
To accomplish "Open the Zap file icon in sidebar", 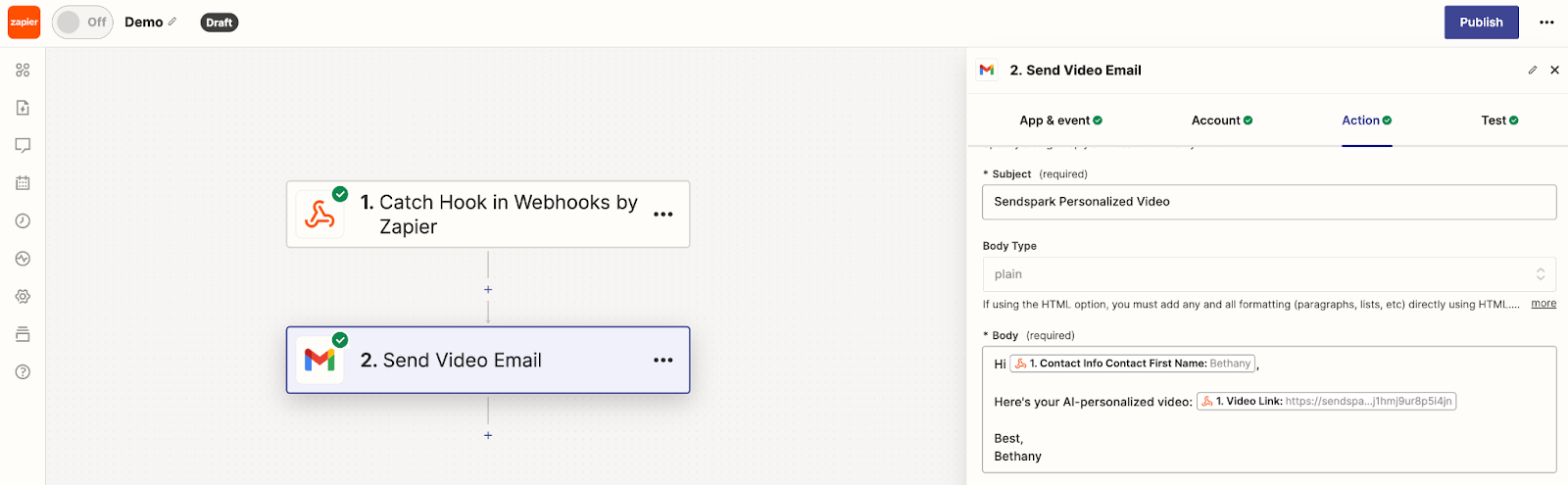I will coord(23,108).
